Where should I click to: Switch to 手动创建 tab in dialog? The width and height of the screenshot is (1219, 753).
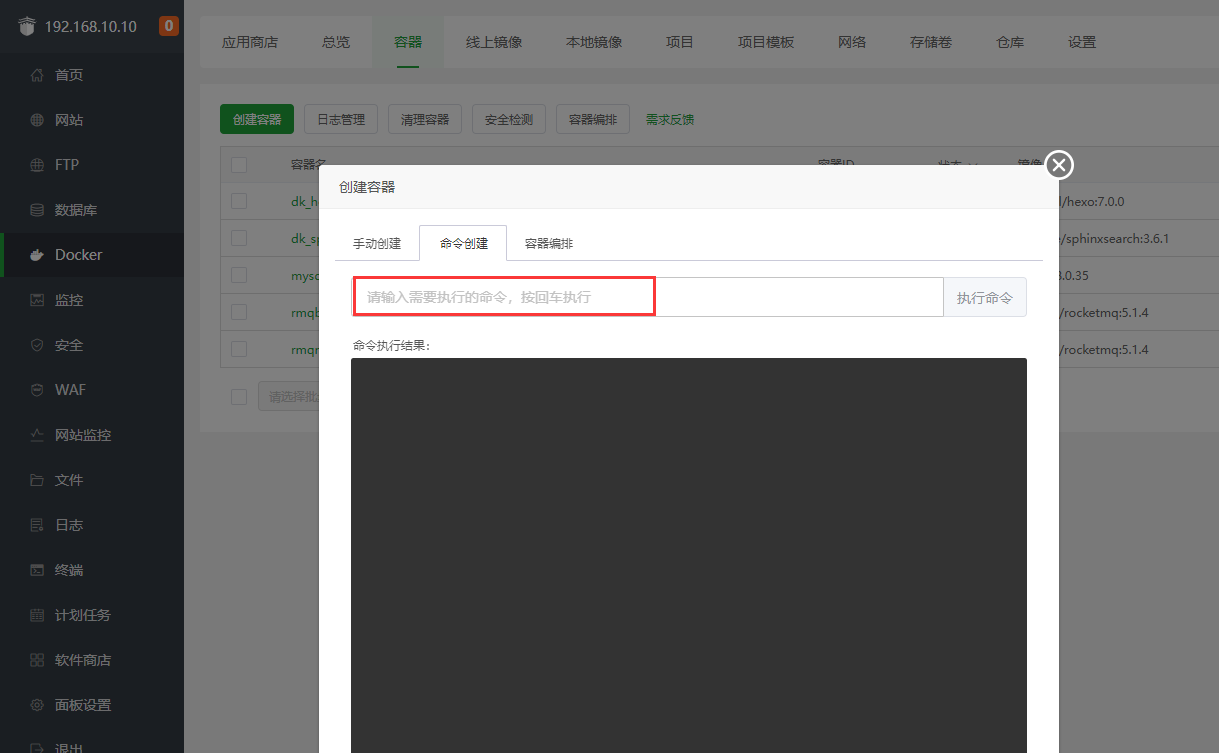tap(377, 244)
